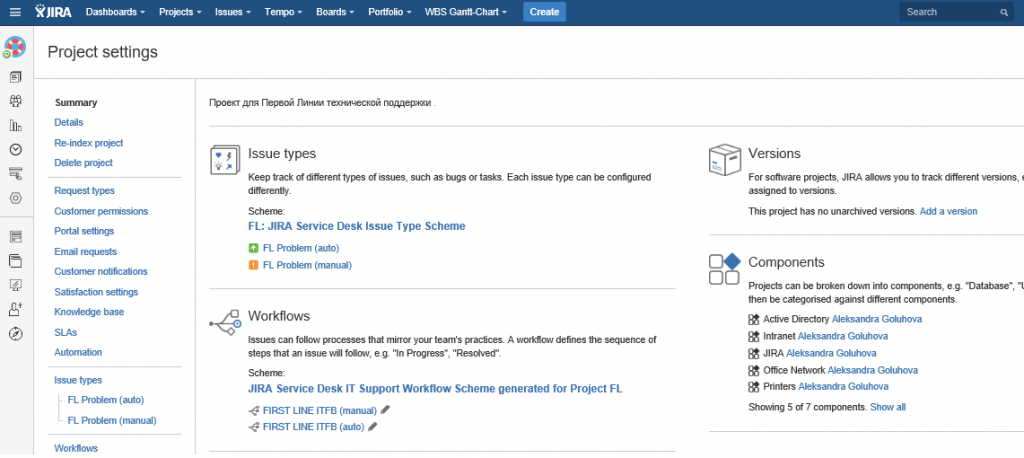Screen dimensions: 1024x458
Task: Click the search magnifier icon
Action: click(1004, 12)
